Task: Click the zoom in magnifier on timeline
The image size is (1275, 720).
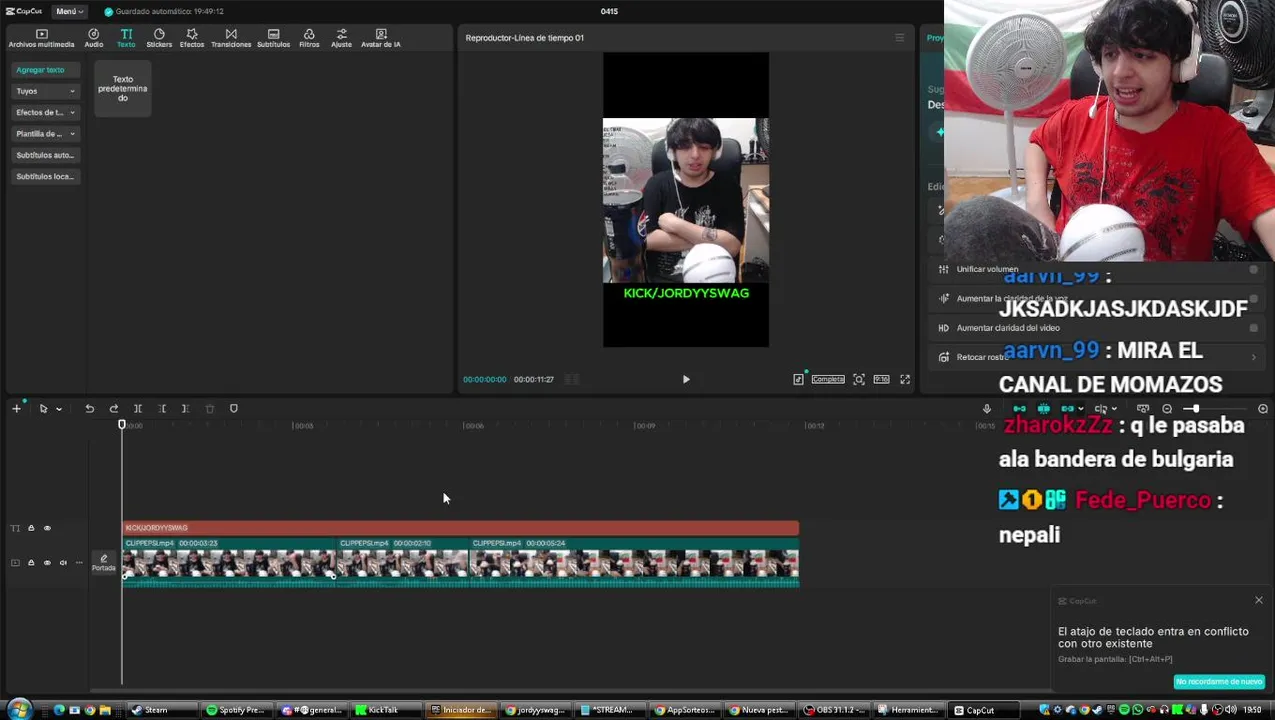Action: click(1263, 409)
